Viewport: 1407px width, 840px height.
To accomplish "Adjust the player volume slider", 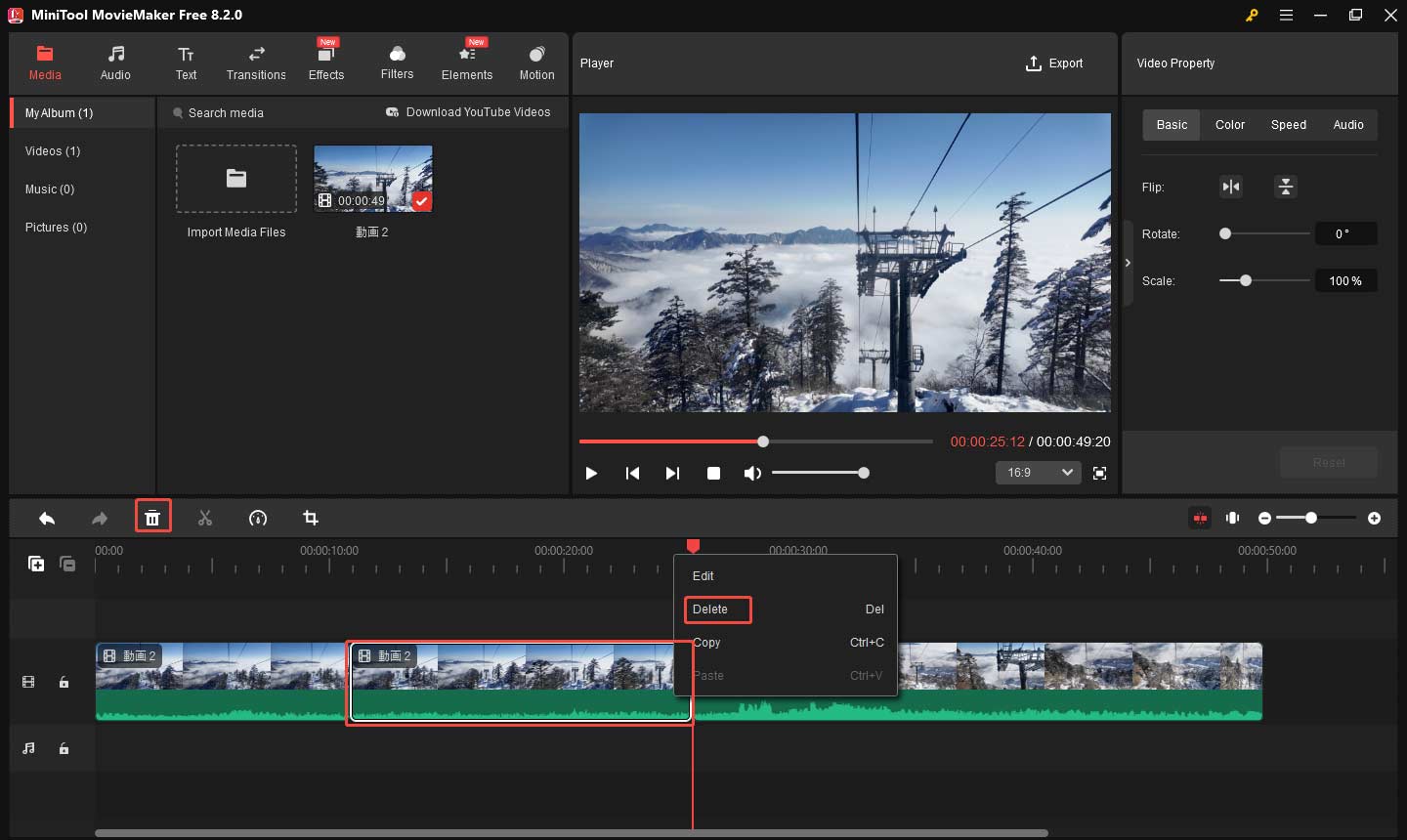I will coord(819,473).
